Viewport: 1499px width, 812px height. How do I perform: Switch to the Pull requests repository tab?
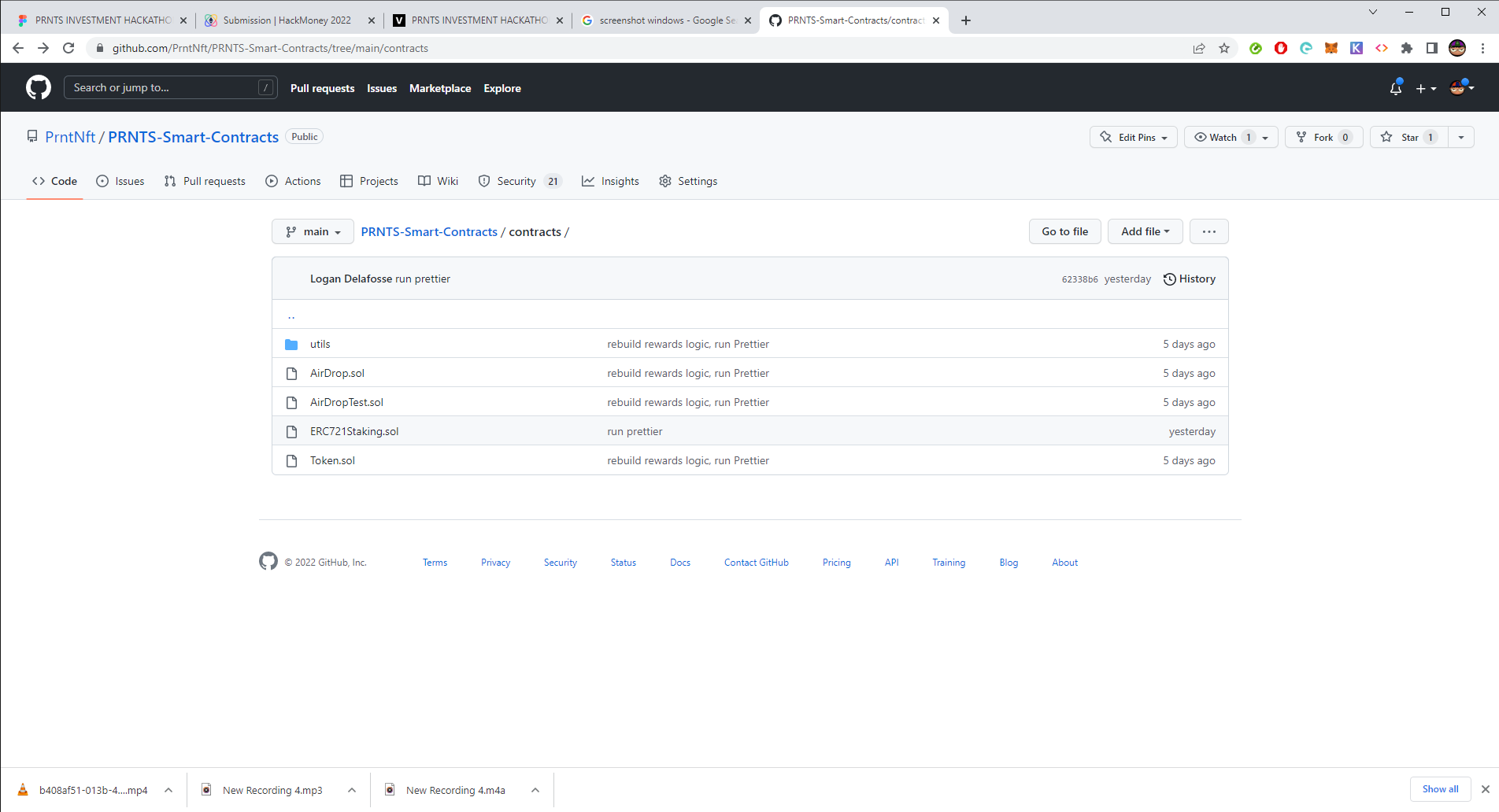[x=205, y=181]
